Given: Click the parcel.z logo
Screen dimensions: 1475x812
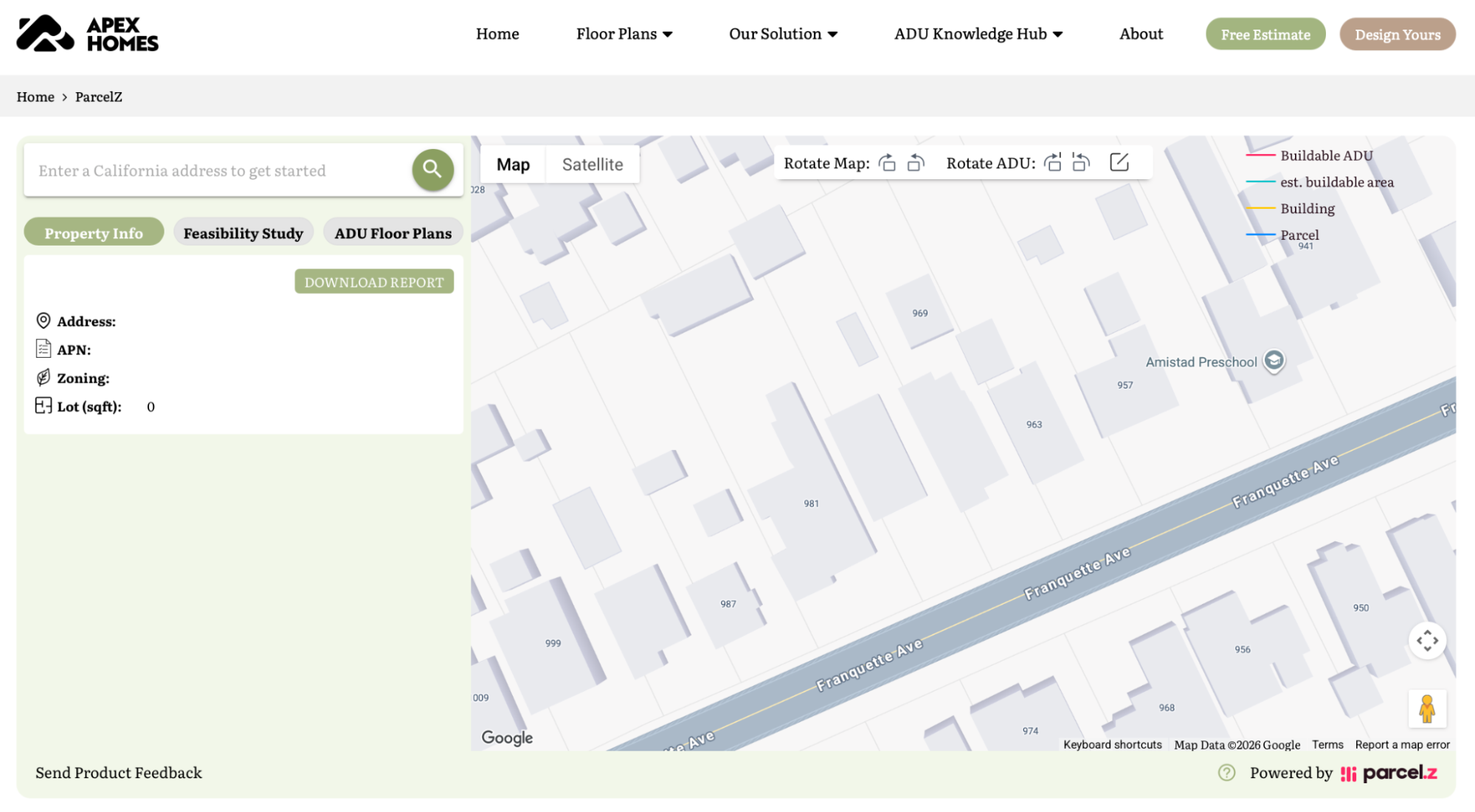Looking at the screenshot, I should (x=1389, y=773).
